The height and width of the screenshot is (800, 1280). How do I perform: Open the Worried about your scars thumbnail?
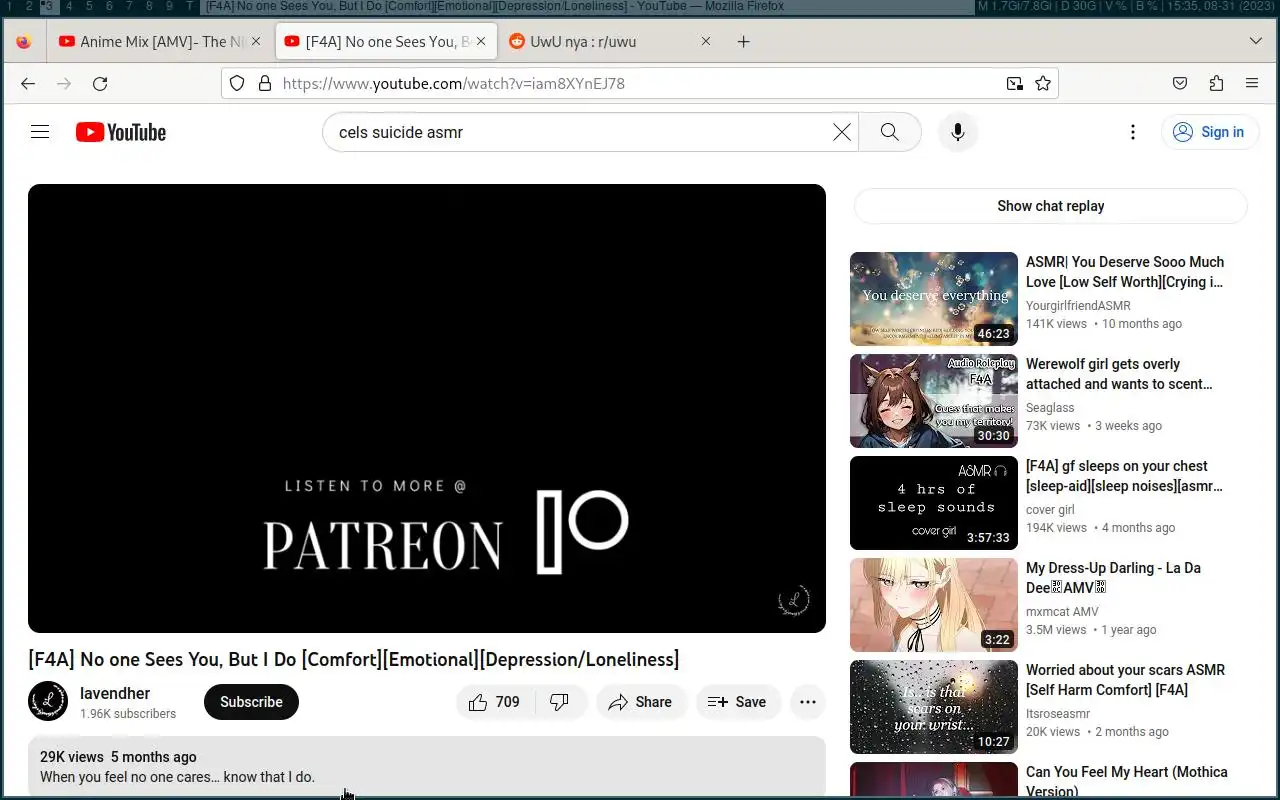point(934,707)
